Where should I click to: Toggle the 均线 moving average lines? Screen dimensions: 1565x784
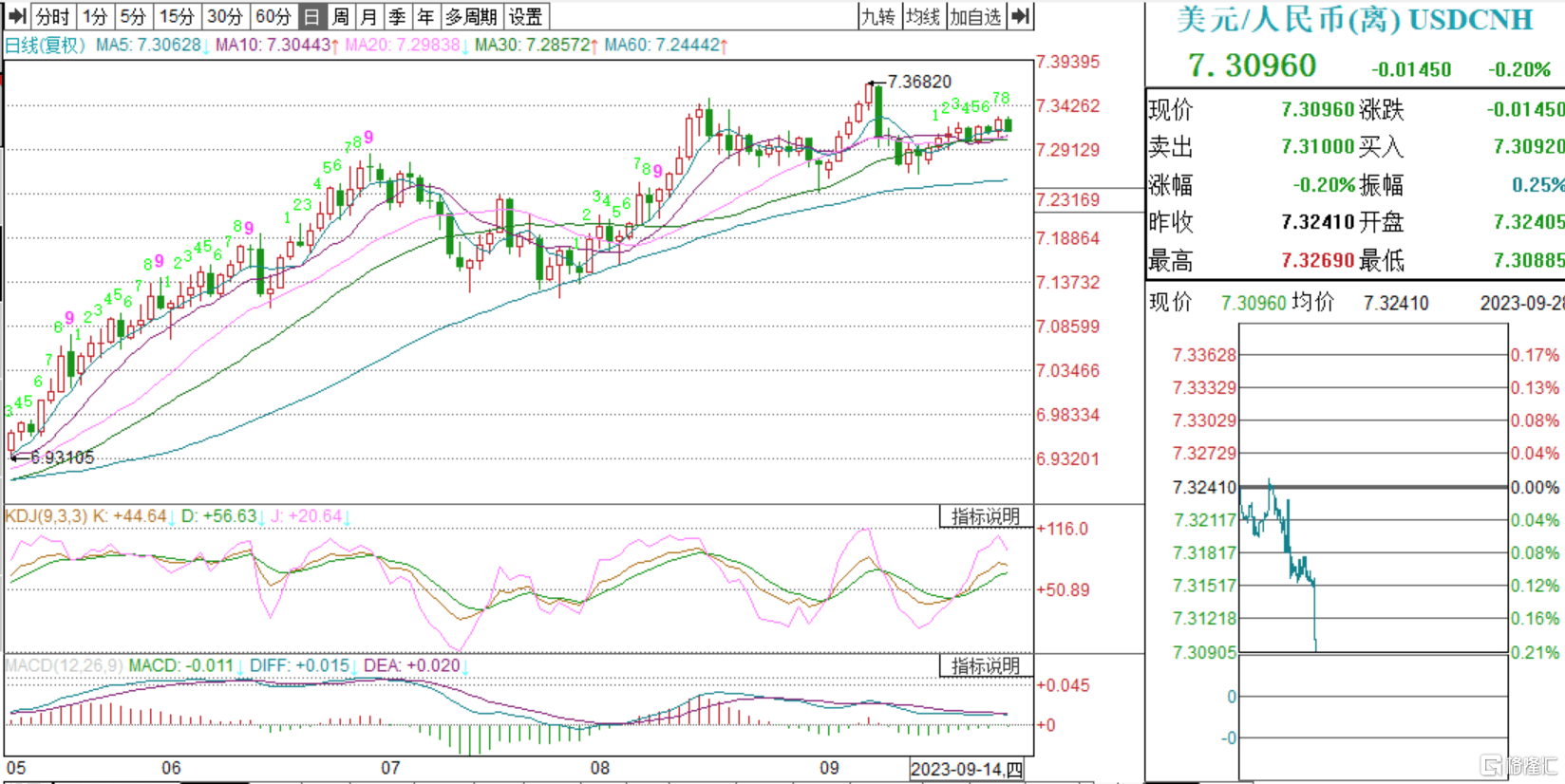(x=922, y=16)
